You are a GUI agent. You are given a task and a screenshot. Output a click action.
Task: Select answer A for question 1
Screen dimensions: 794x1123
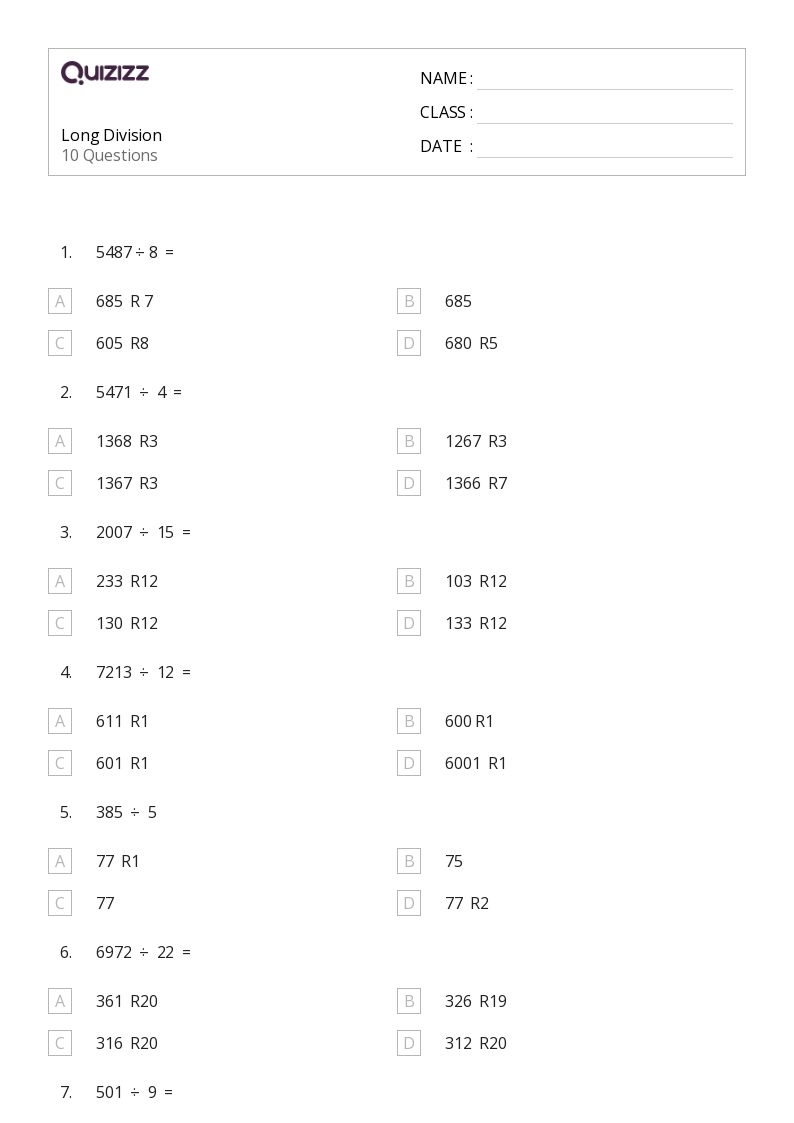pyautogui.click(x=60, y=301)
